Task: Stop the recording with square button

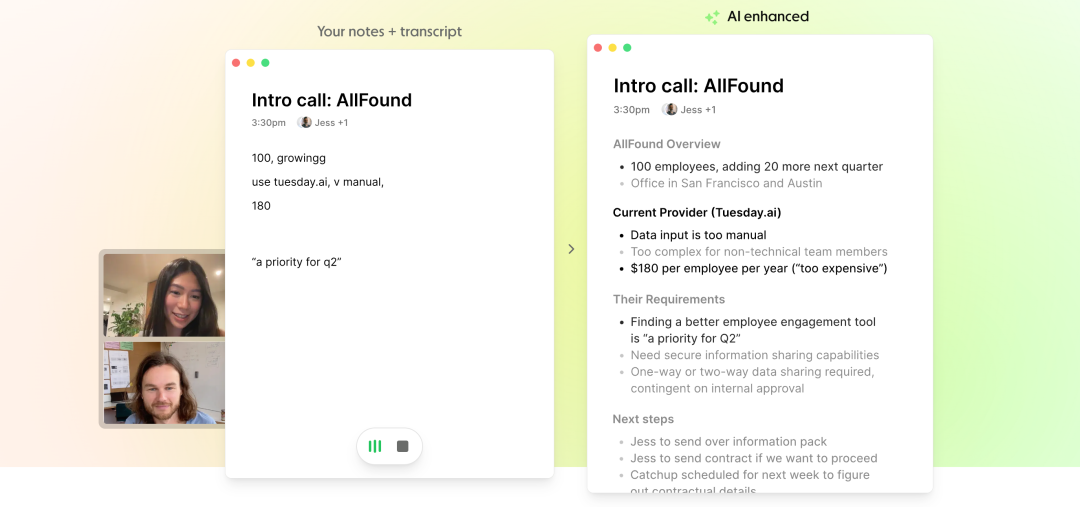Action: coord(403,446)
